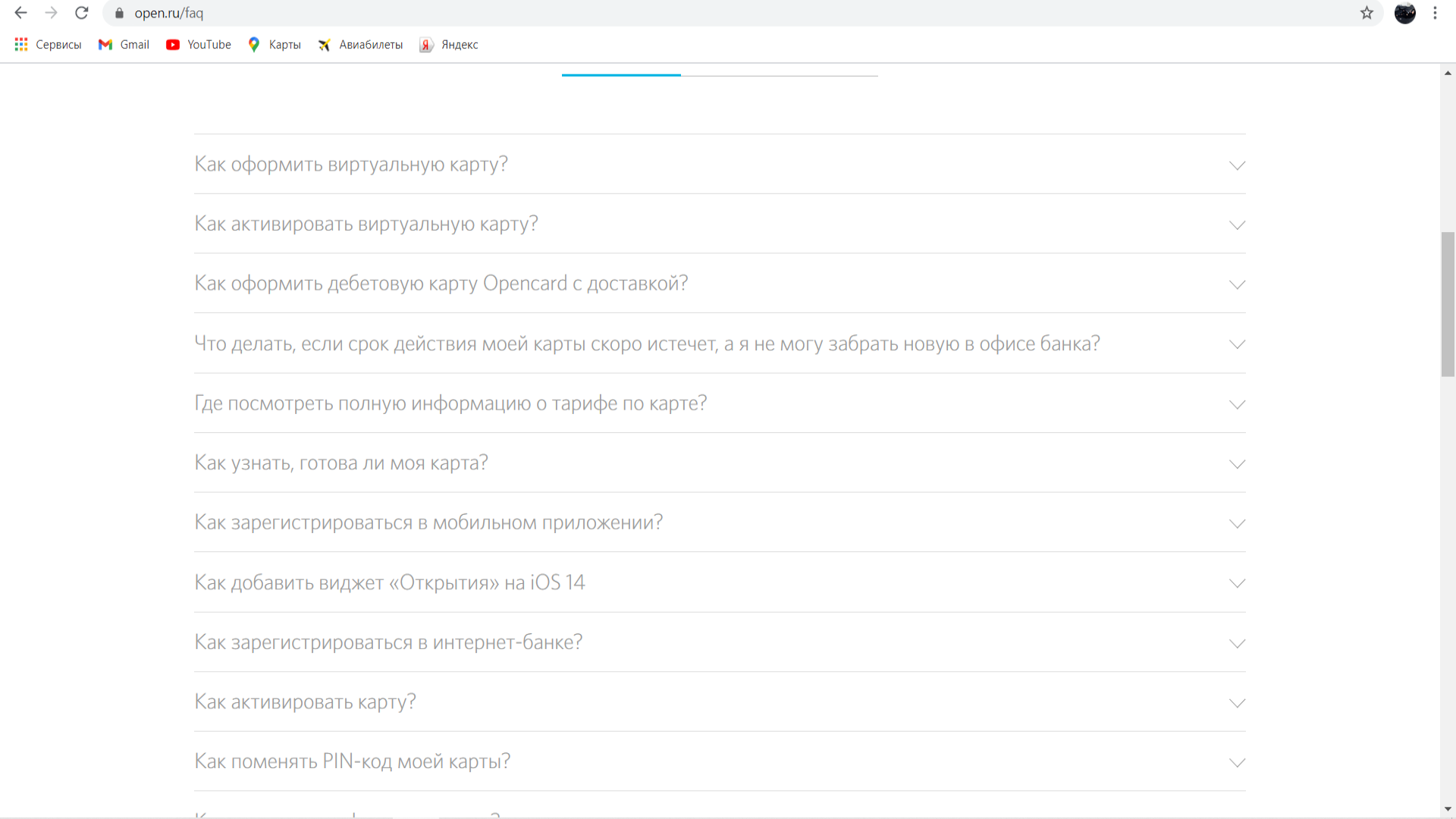
Task: Go back with the browser back arrow
Action: point(20,13)
